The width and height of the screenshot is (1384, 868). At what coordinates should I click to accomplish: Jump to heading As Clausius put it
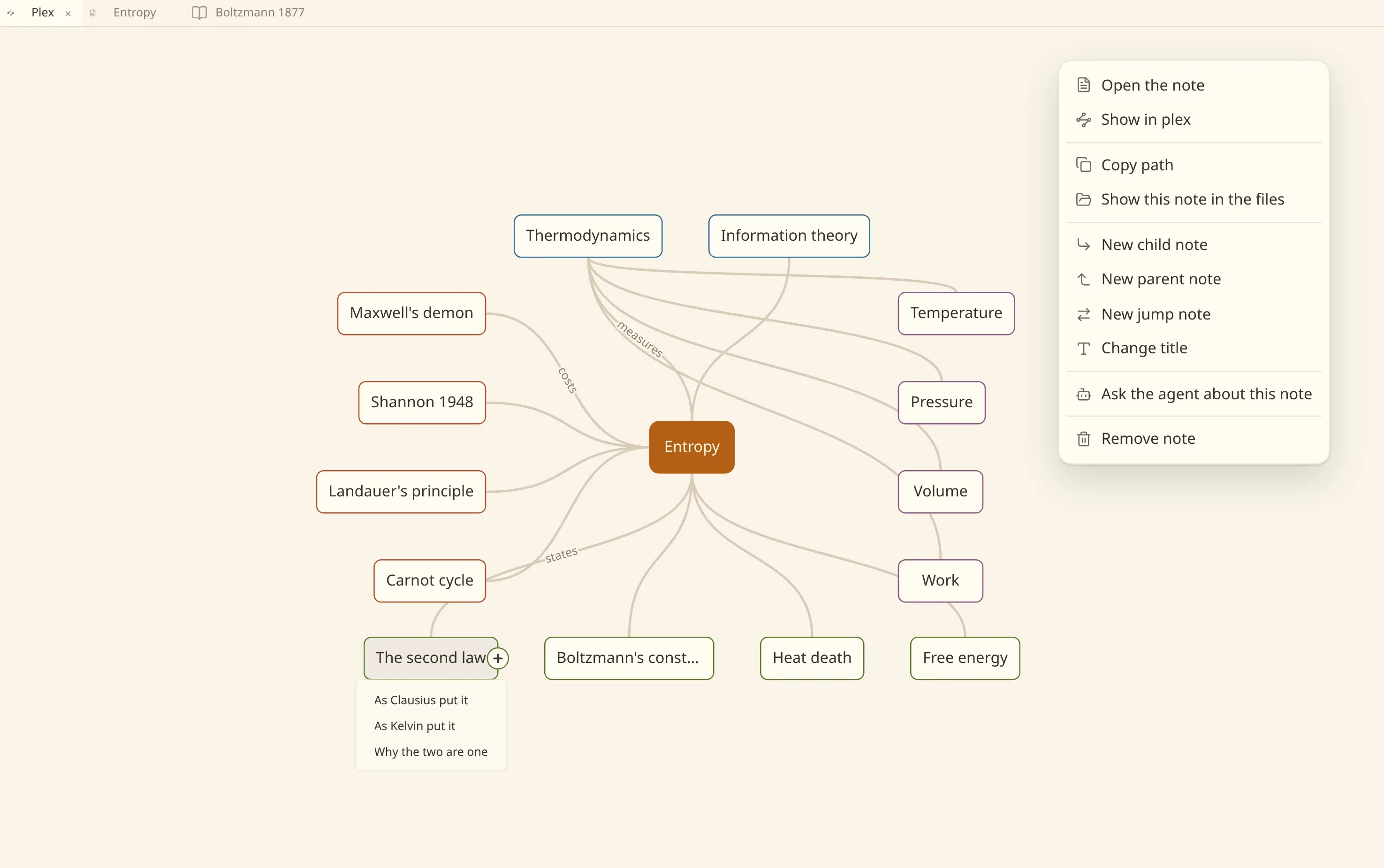431,700
